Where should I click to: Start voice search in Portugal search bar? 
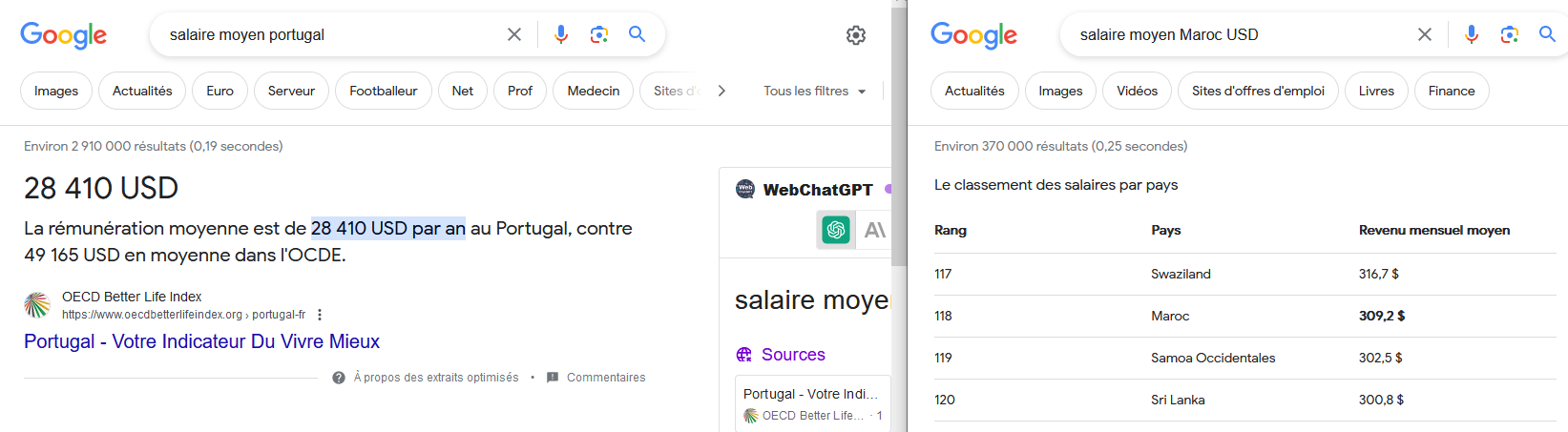click(x=561, y=34)
